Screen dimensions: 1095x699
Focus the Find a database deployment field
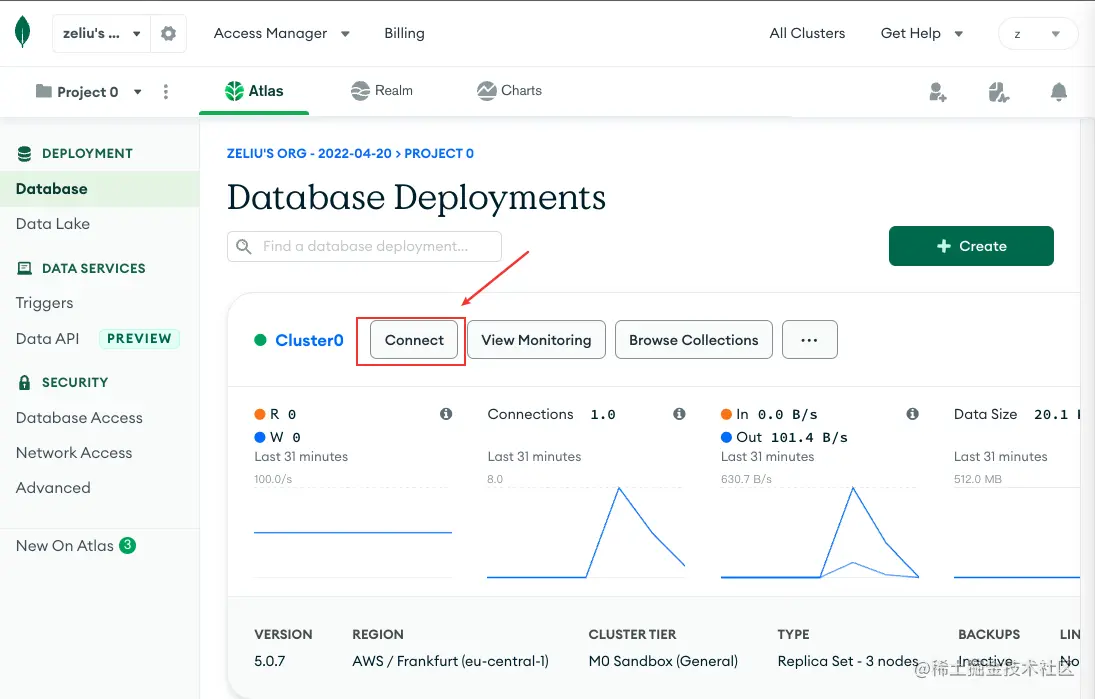pos(364,247)
